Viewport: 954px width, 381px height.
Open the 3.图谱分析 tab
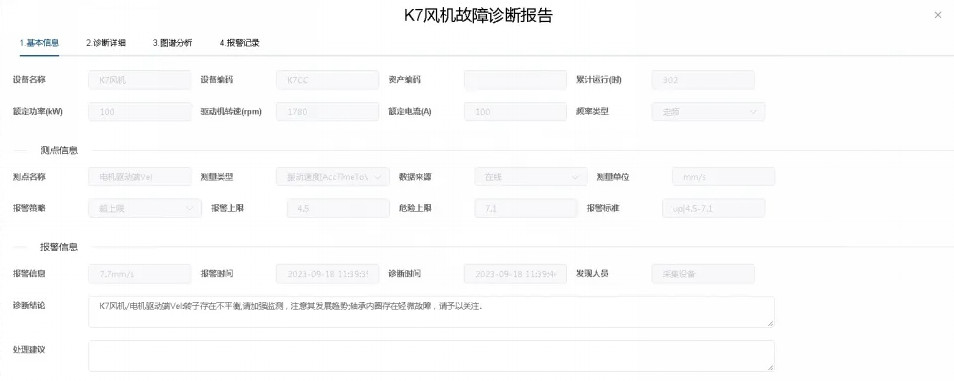[x=172, y=43]
